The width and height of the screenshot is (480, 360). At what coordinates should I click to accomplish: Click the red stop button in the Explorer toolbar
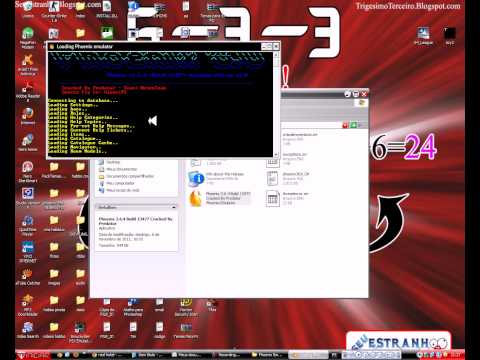coord(345,125)
